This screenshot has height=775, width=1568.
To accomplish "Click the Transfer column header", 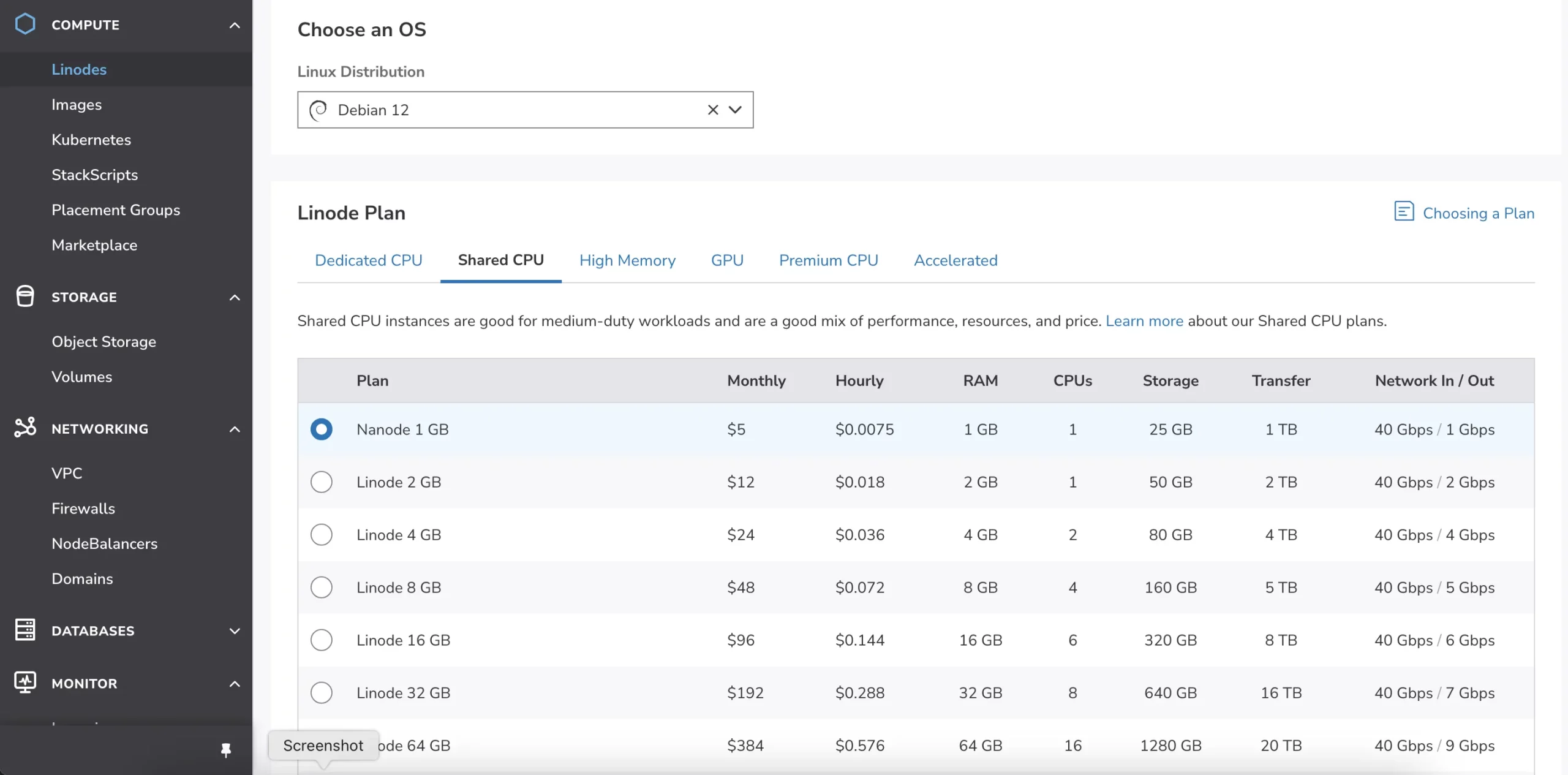I will coord(1281,380).
